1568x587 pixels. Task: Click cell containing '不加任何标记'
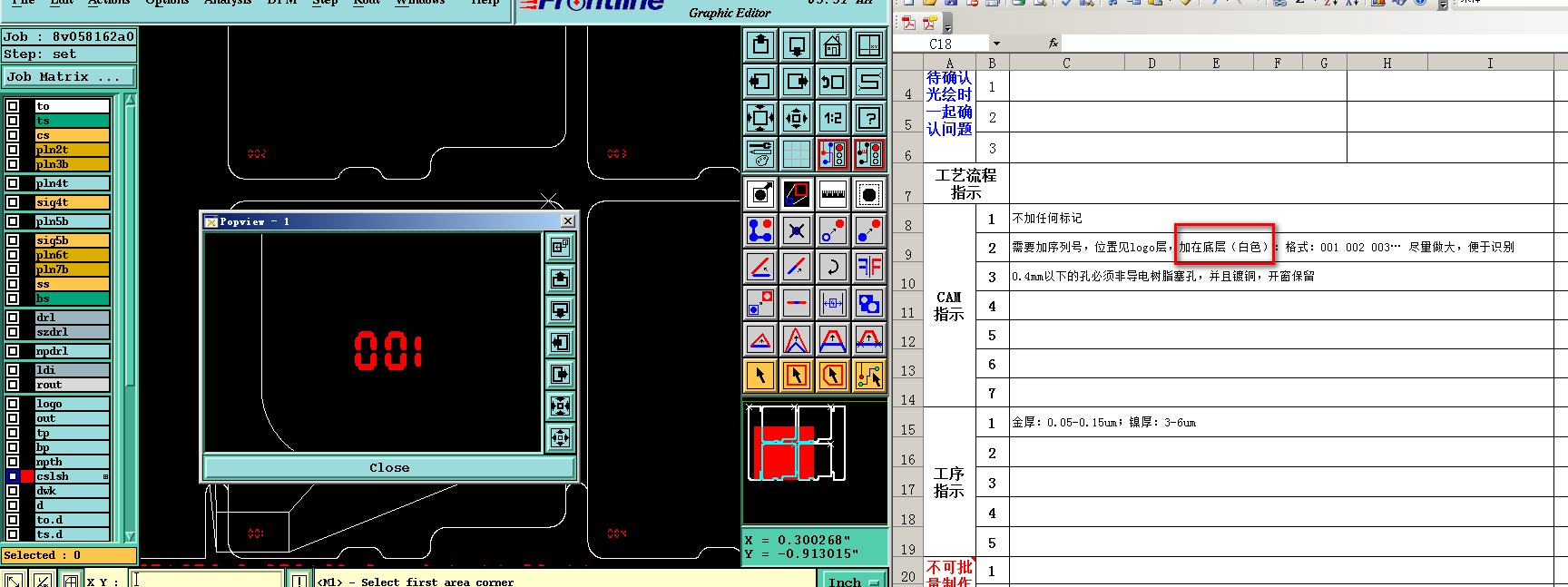click(1281, 219)
